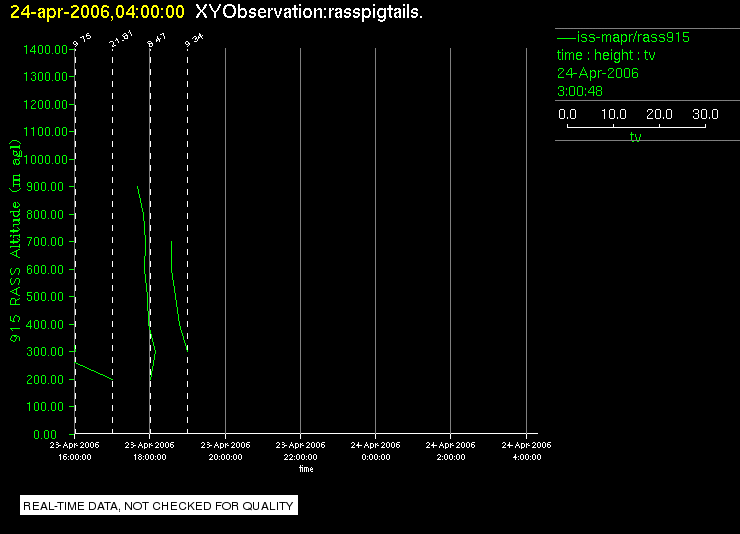Screen dimensions: 740x534
Task: Click the 0.0 value on the tv scale
Action: [x=567, y=114]
